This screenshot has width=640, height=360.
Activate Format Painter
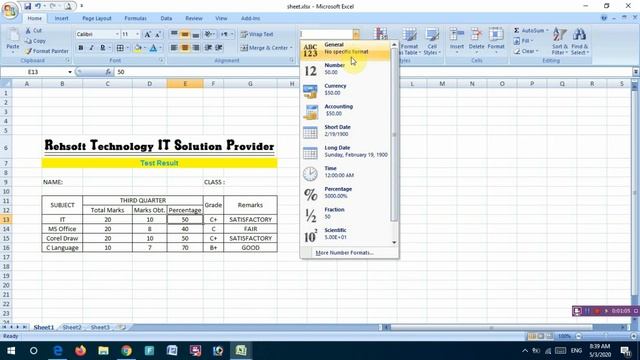tap(47, 51)
